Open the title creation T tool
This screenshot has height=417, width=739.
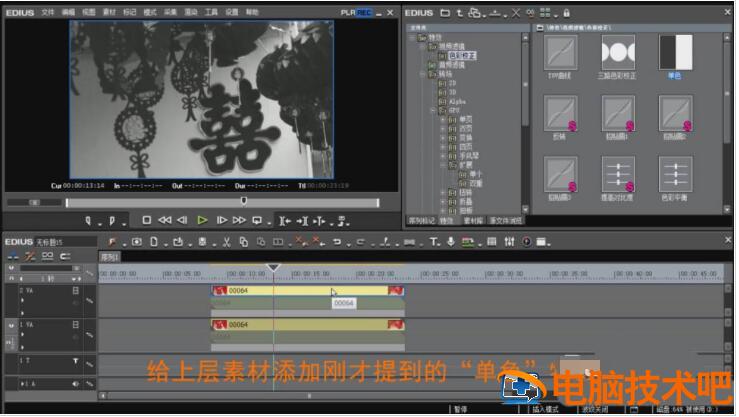433,242
